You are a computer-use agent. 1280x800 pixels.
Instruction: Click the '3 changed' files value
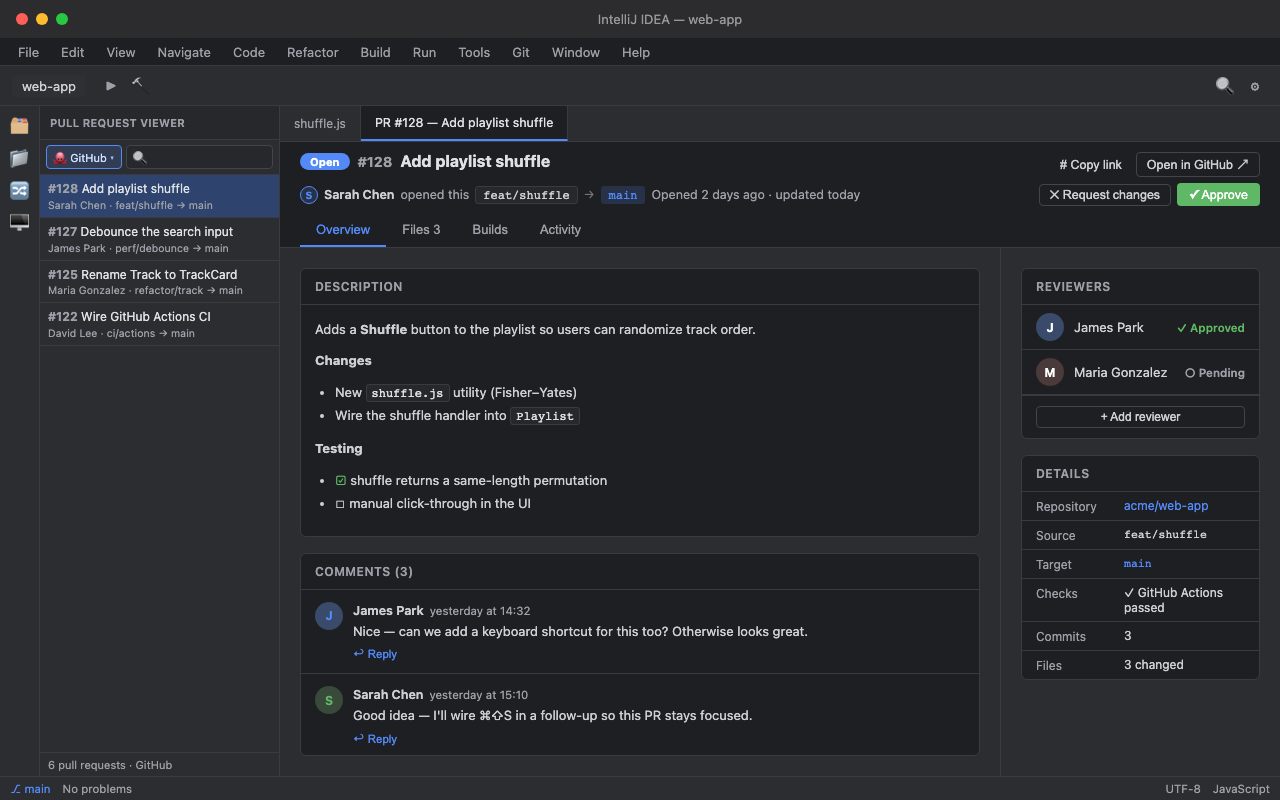[x=1154, y=665]
